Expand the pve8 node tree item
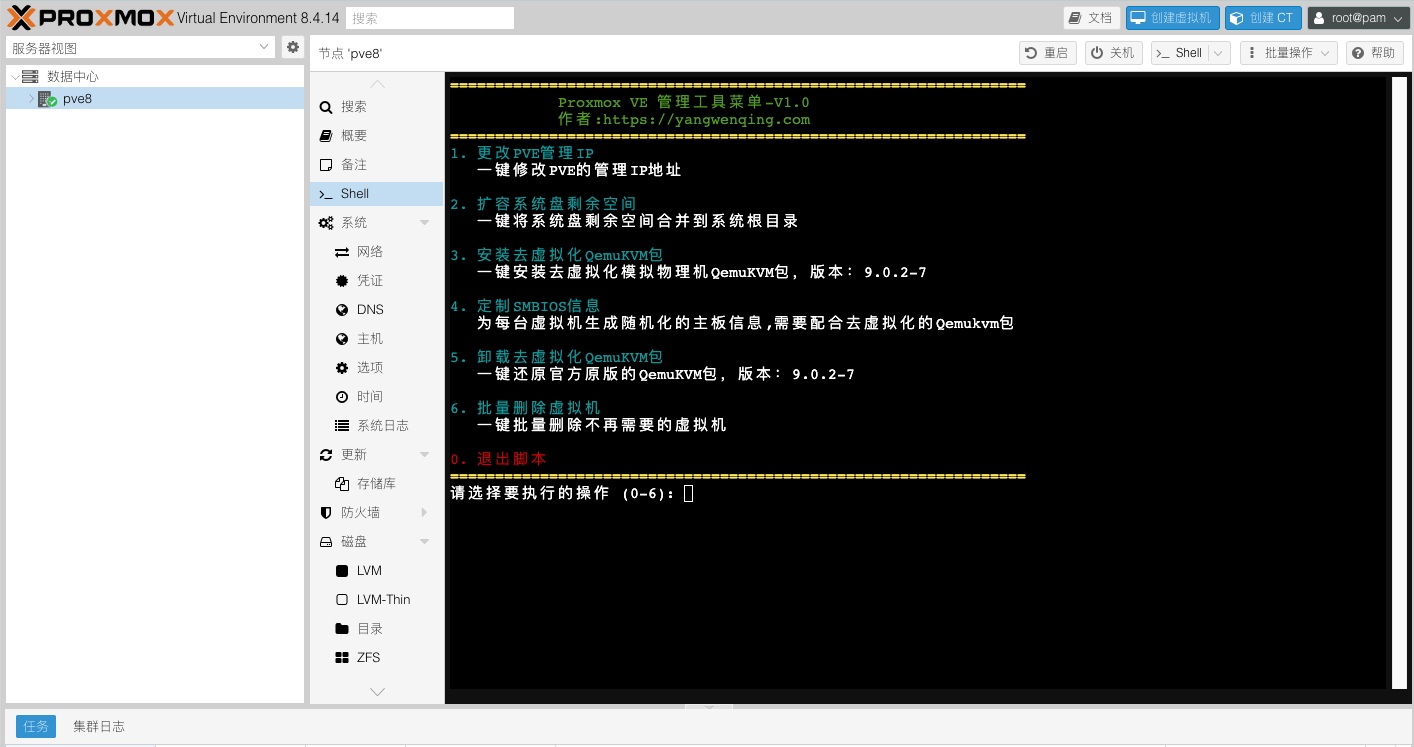Screen dimensions: 1414x747 pyautogui.click(x=31, y=99)
